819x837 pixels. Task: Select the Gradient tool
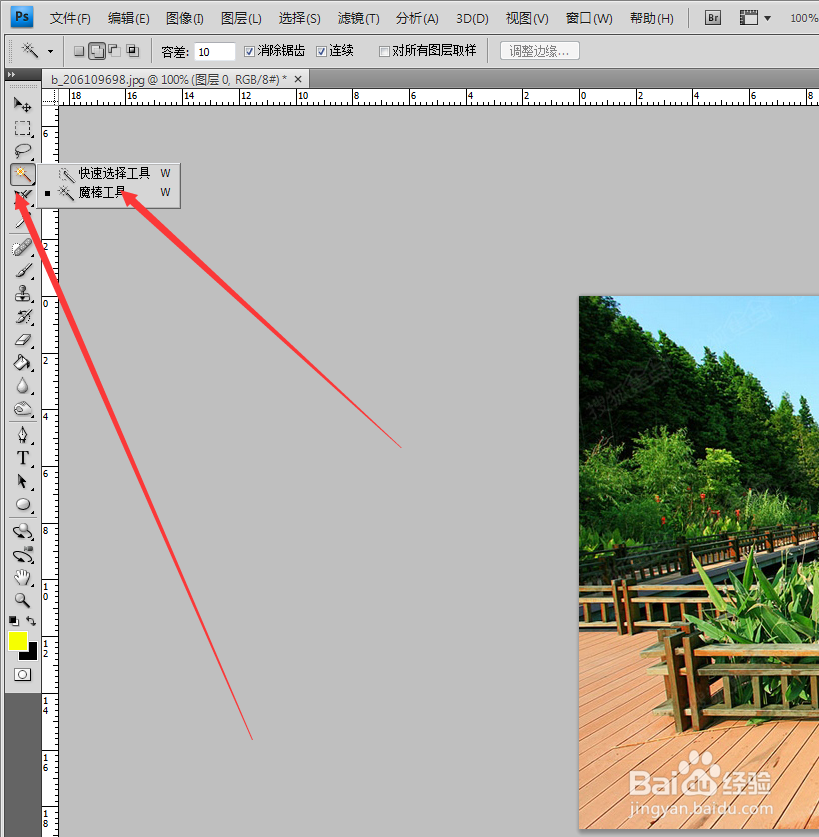23,364
